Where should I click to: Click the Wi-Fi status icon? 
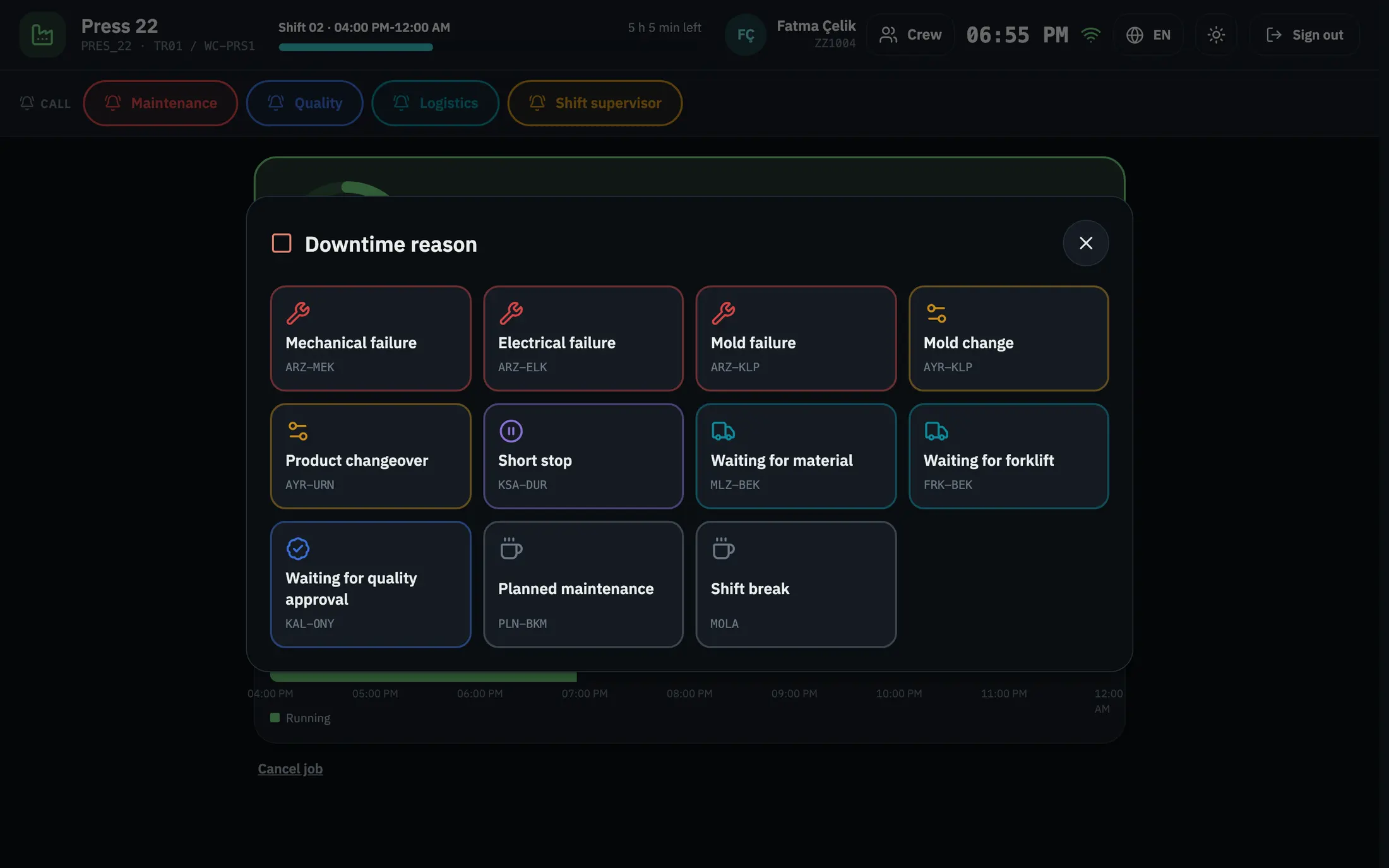click(x=1090, y=35)
